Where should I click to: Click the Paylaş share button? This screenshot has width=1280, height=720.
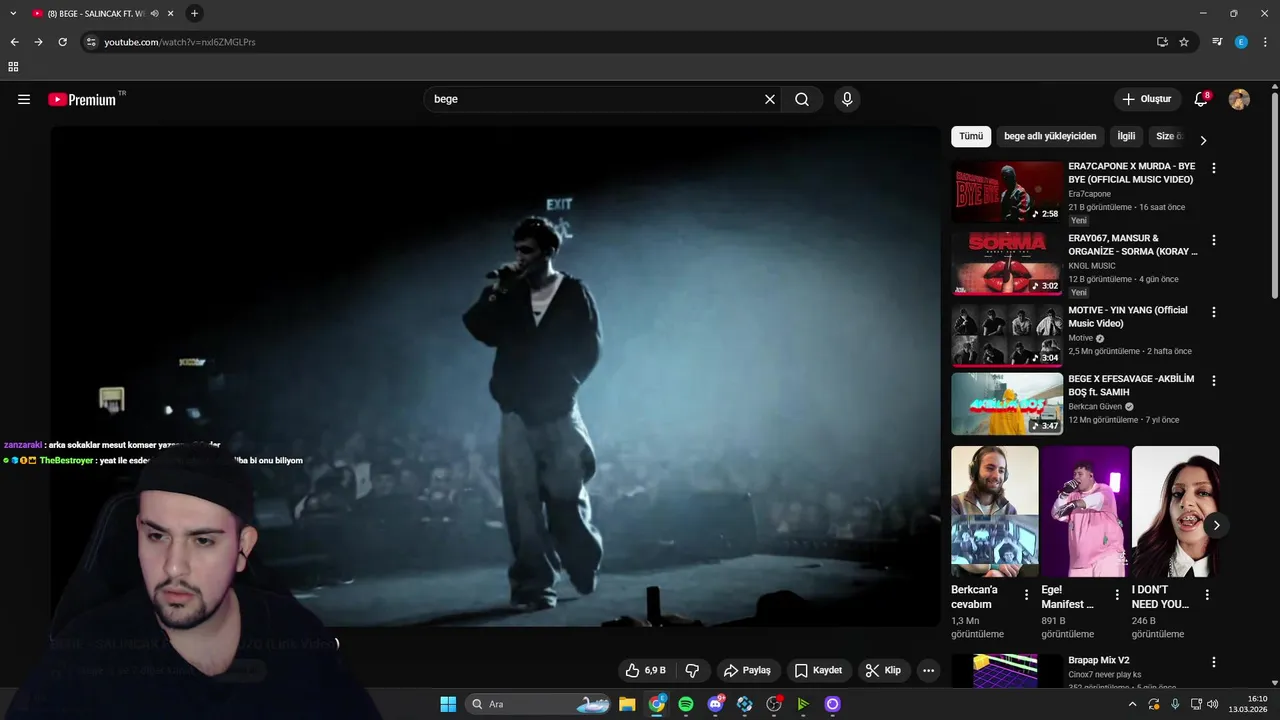tap(748, 671)
